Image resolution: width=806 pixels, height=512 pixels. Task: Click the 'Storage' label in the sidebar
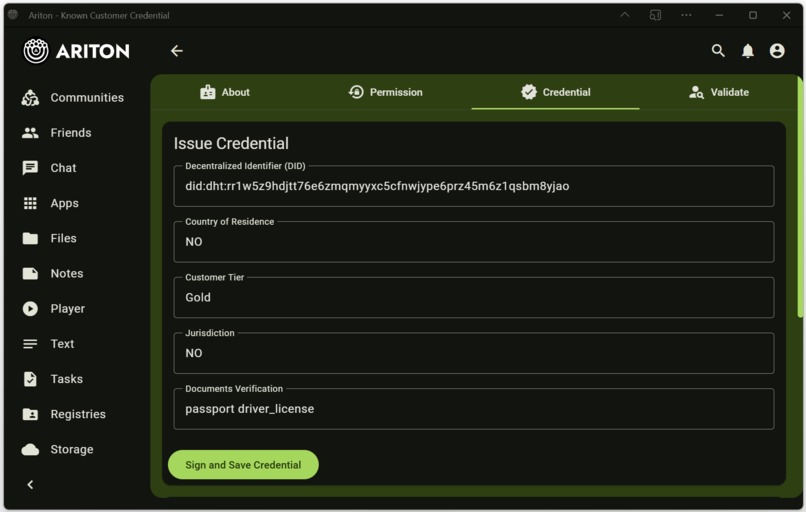pyautogui.click(x=72, y=450)
